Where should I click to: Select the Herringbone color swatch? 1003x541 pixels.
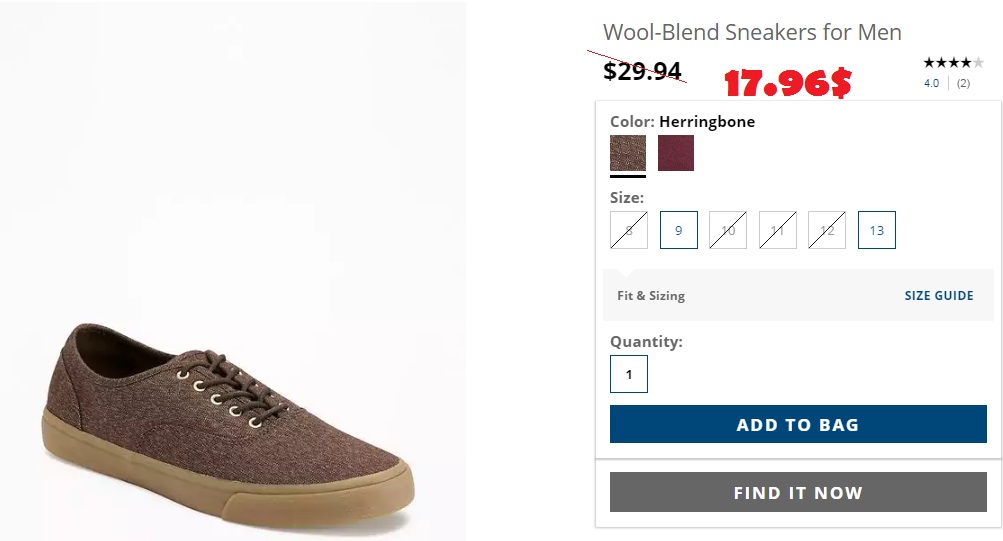tap(628, 153)
